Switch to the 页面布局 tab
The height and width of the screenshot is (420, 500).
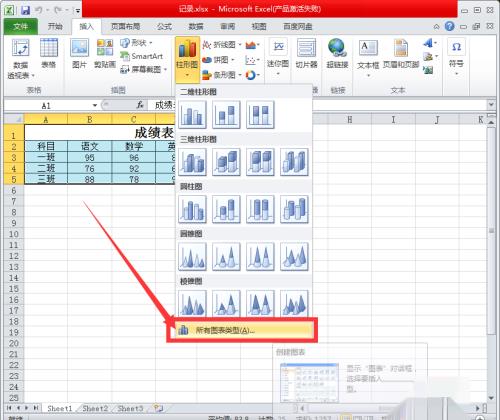coord(126,26)
